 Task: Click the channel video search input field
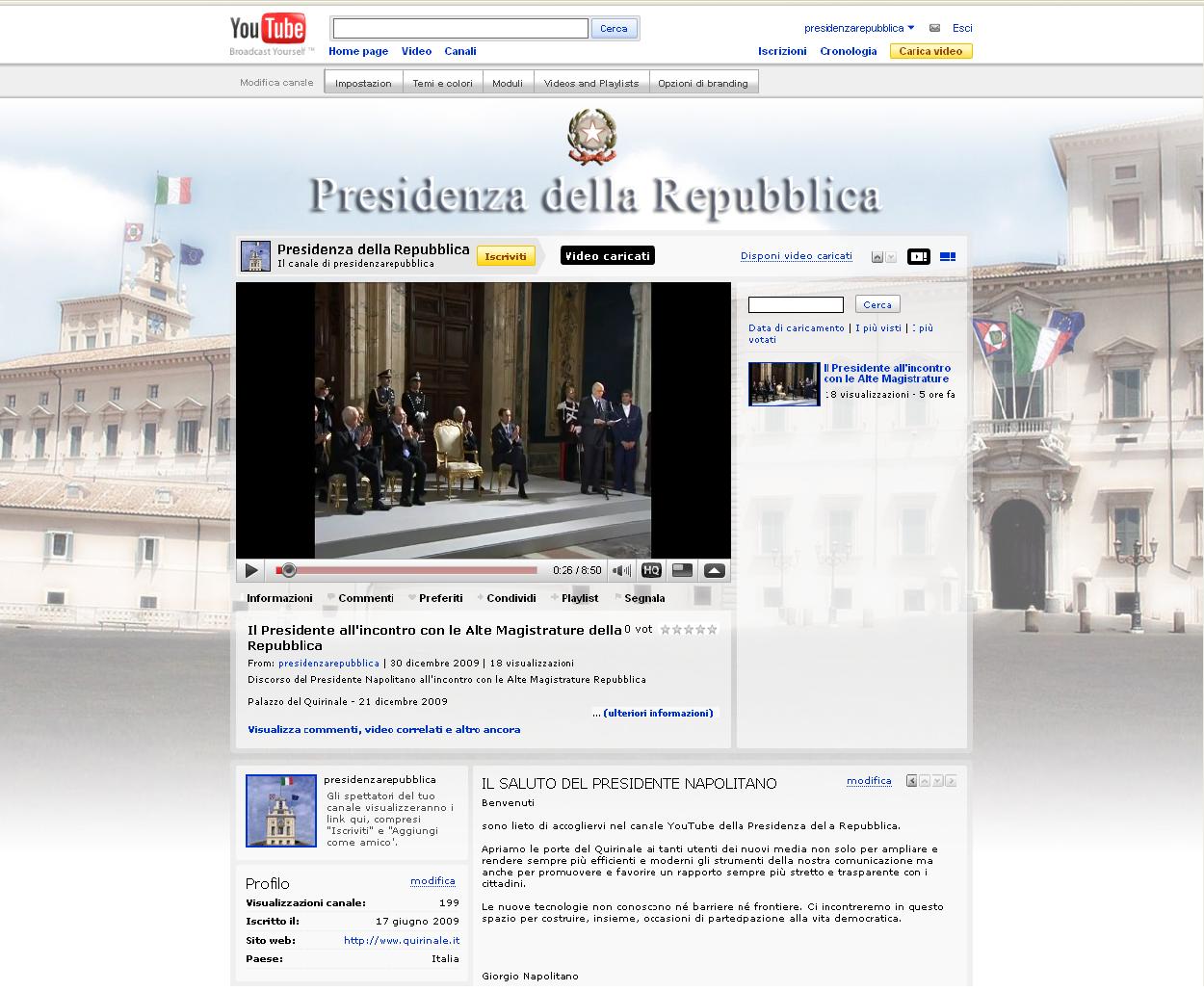(796, 305)
